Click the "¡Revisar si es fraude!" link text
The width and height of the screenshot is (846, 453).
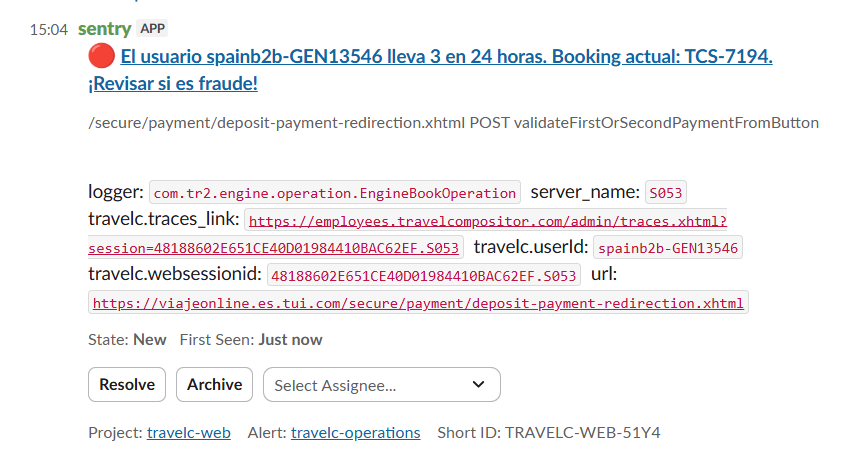[x=173, y=84]
